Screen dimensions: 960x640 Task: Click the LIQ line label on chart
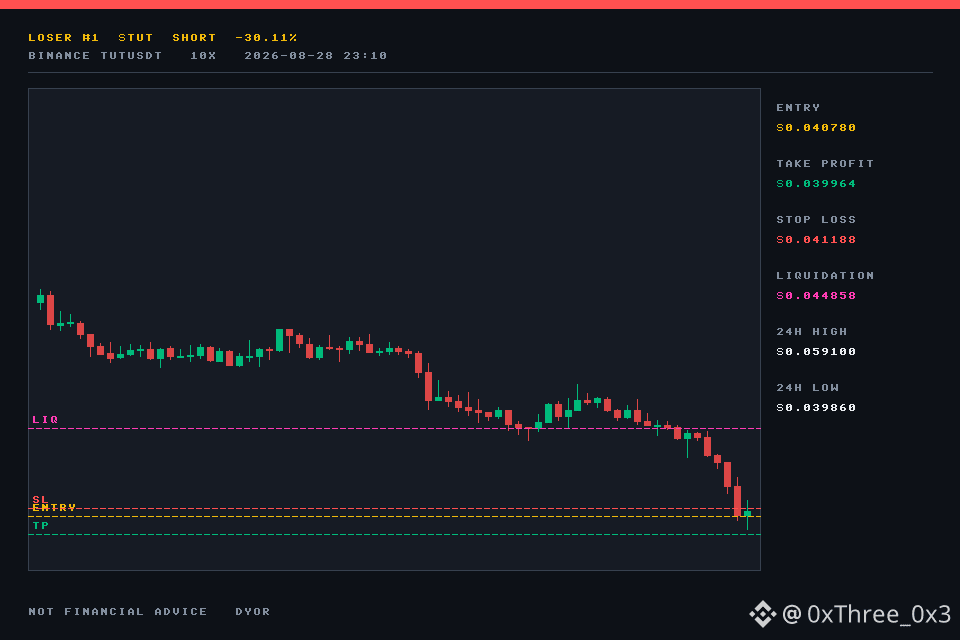45,420
